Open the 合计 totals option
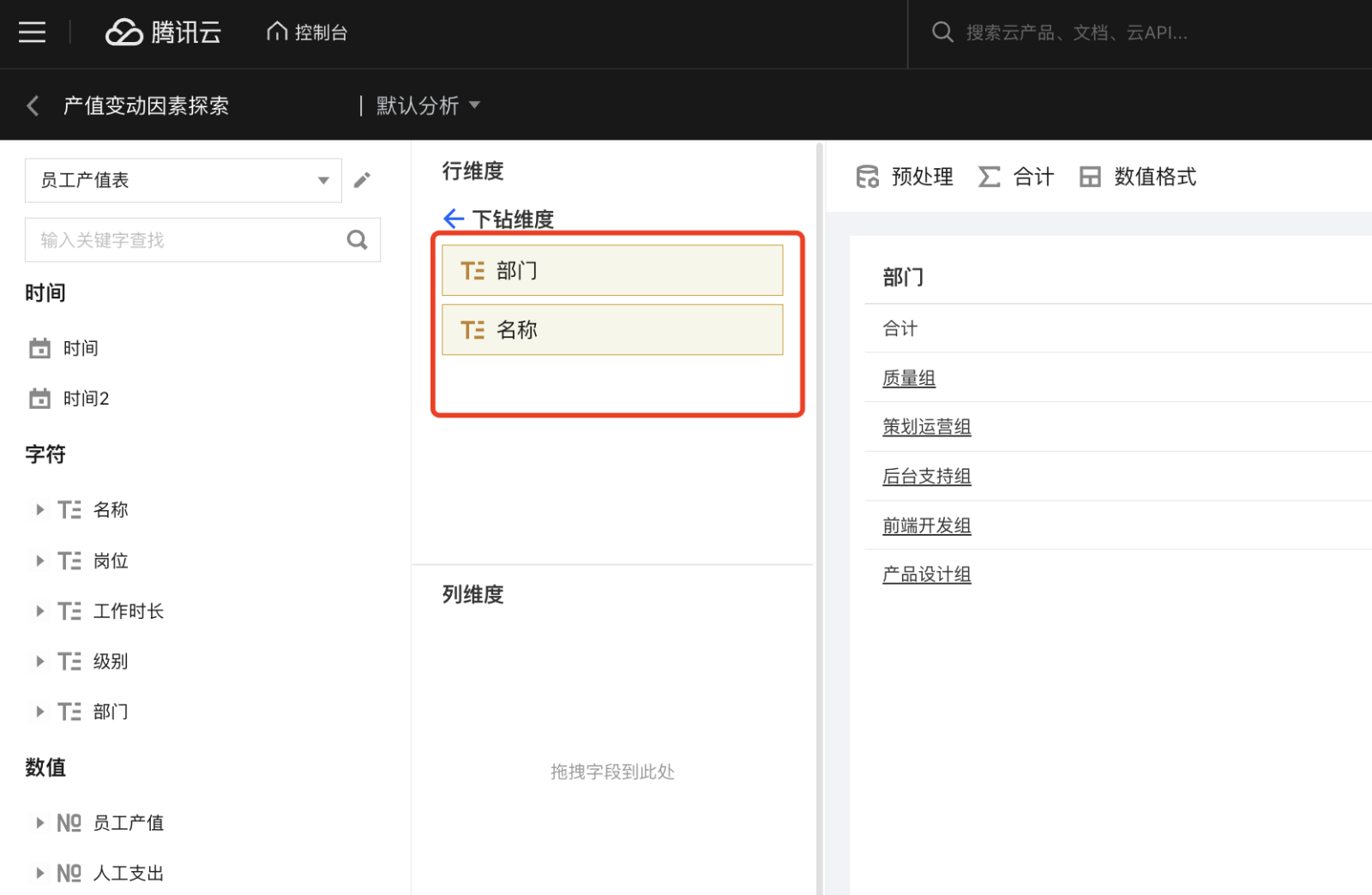The image size is (1372, 895). (x=1016, y=177)
